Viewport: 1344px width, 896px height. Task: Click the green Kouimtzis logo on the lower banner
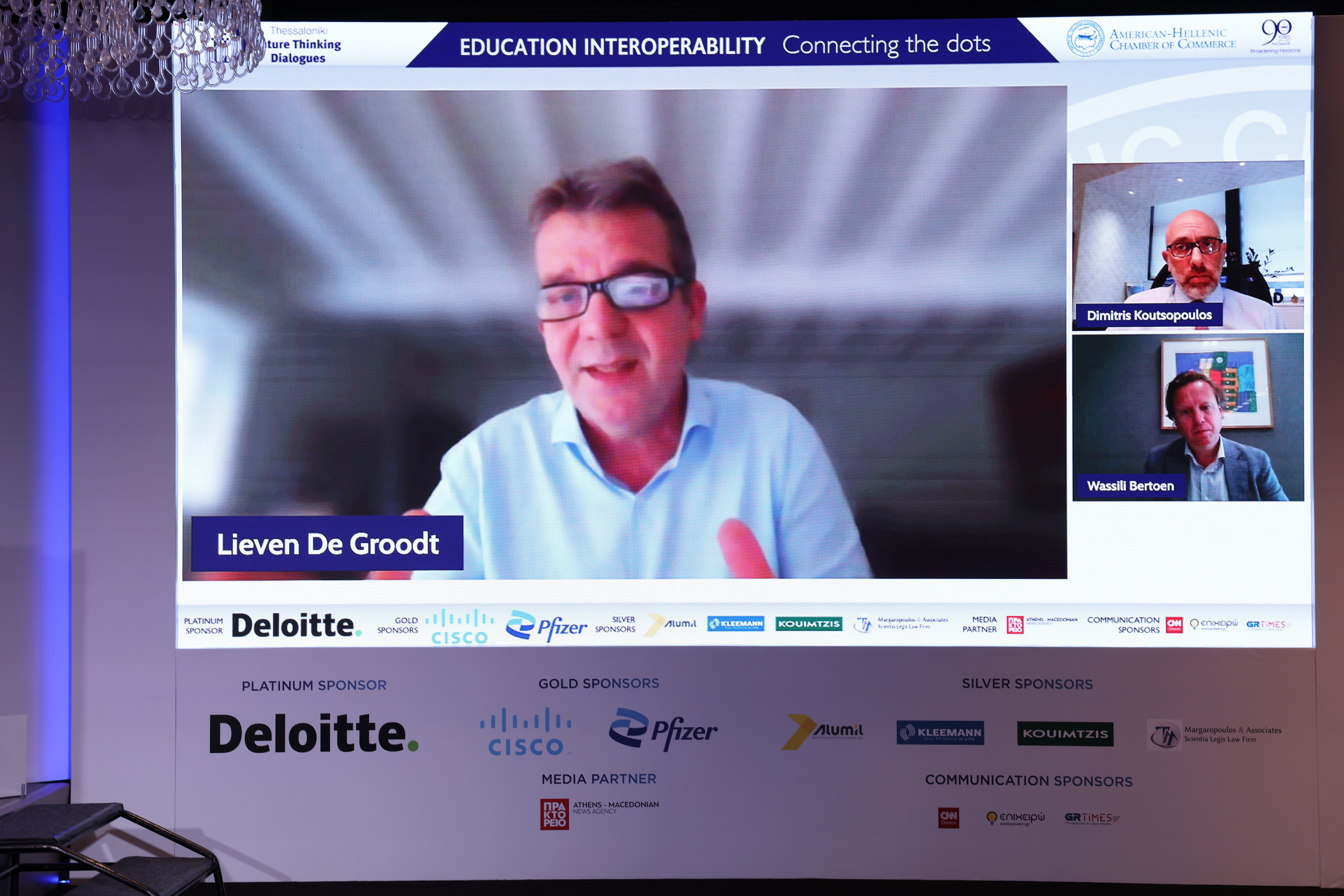coord(1065,734)
